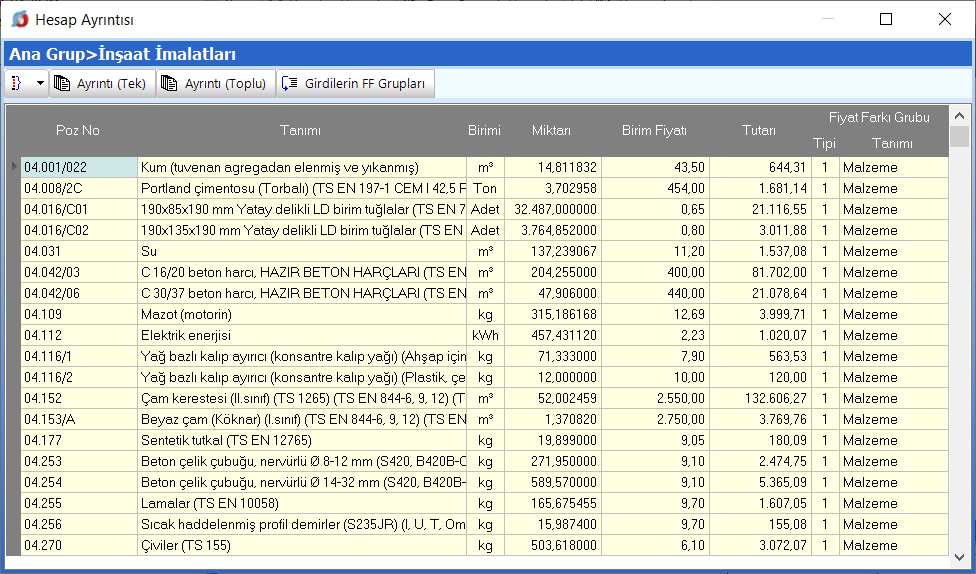Click the Birim Fiyatı column header

pos(654,130)
